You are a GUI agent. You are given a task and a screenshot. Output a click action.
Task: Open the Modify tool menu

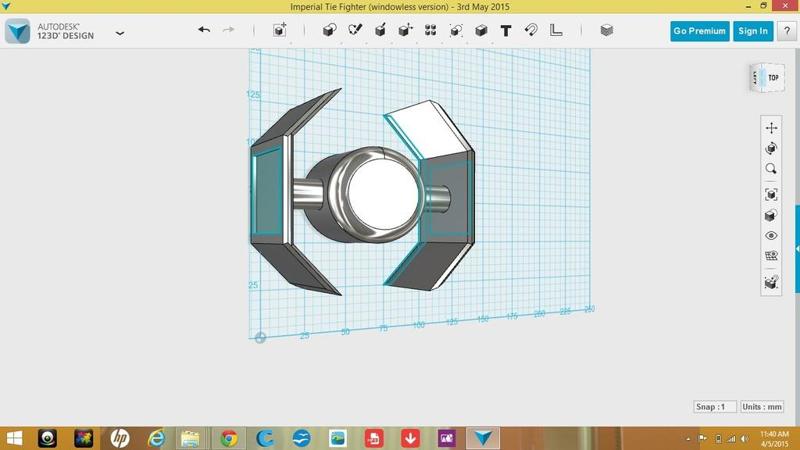[406, 30]
